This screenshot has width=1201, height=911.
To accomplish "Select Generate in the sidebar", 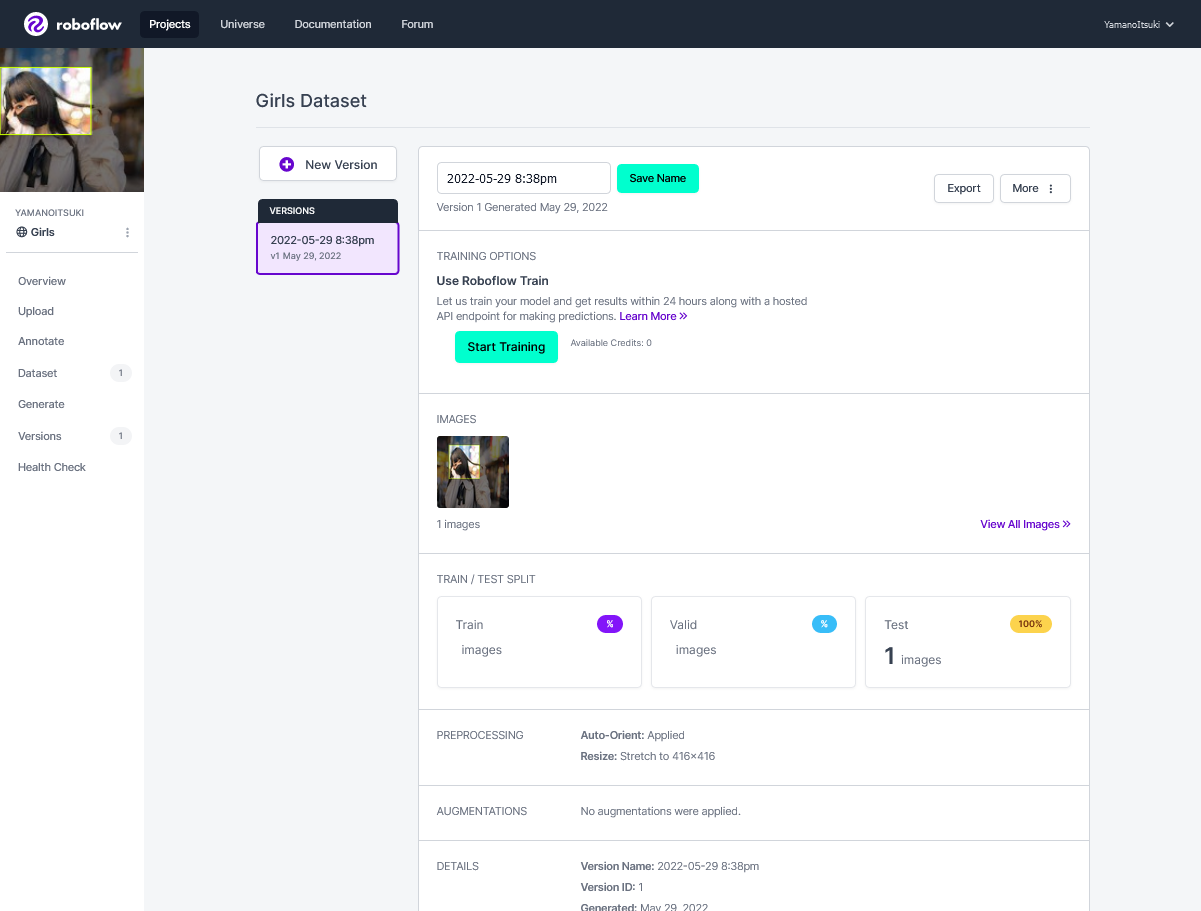I will point(41,404).
